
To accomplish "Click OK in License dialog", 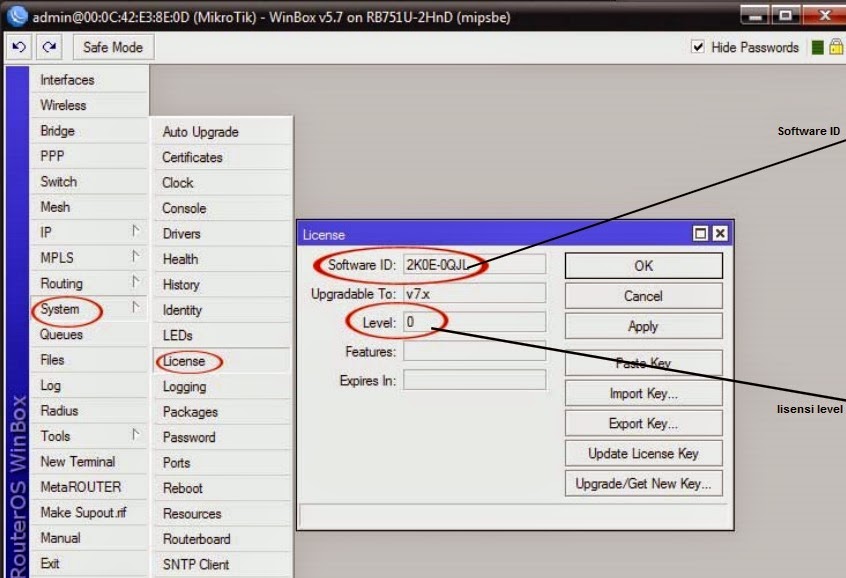I will pos(643,266).
